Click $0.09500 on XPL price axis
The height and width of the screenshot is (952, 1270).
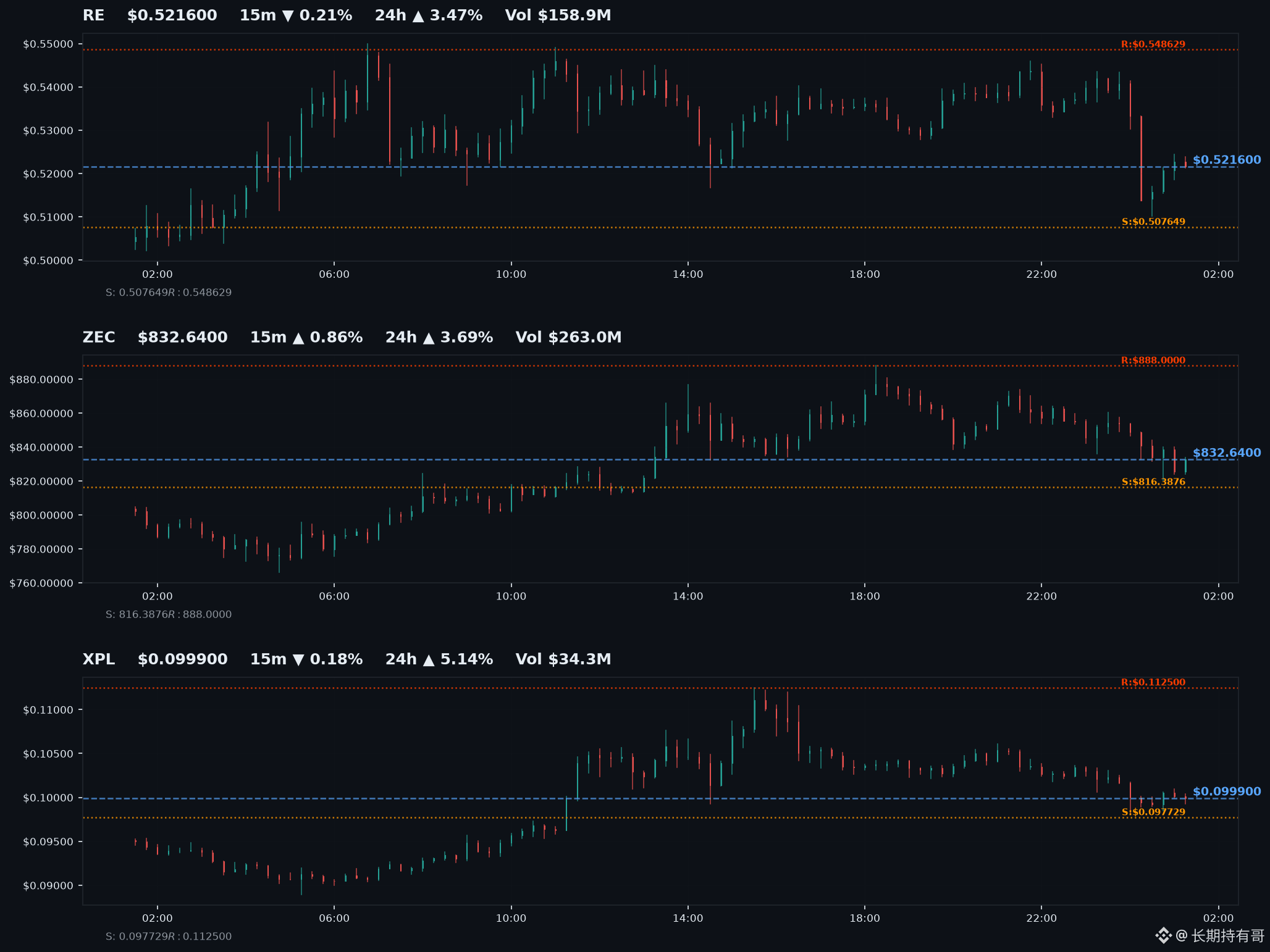click(x=48, y=842)
